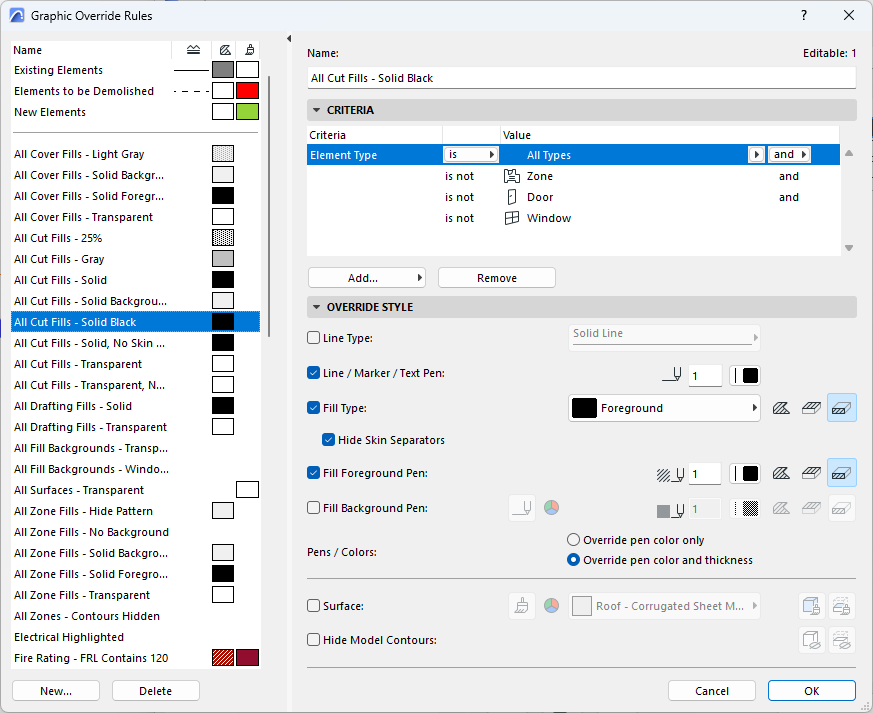Click Fill Foreground Pen cover fill icon
The height and width of the screenshot is (713, 873).
(x=812, y=473)
